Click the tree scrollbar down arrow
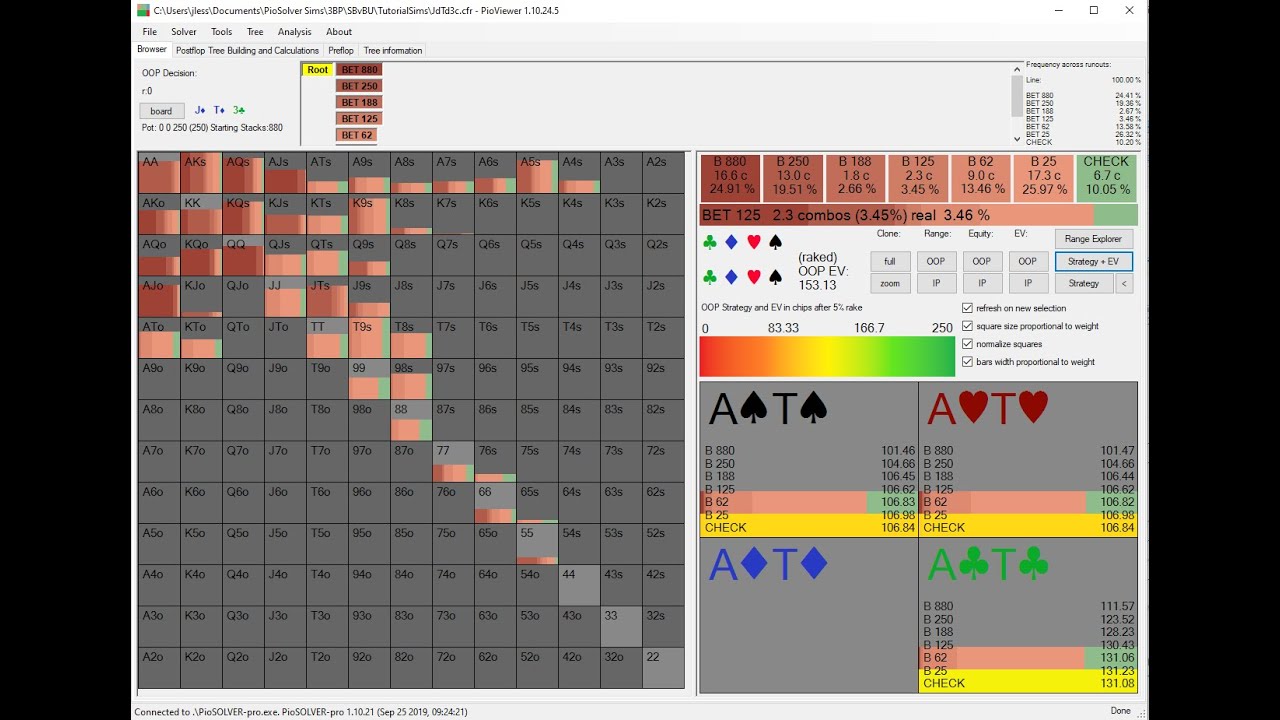The width and height of the screenshot is (1280, 720). click(1017, 139)
